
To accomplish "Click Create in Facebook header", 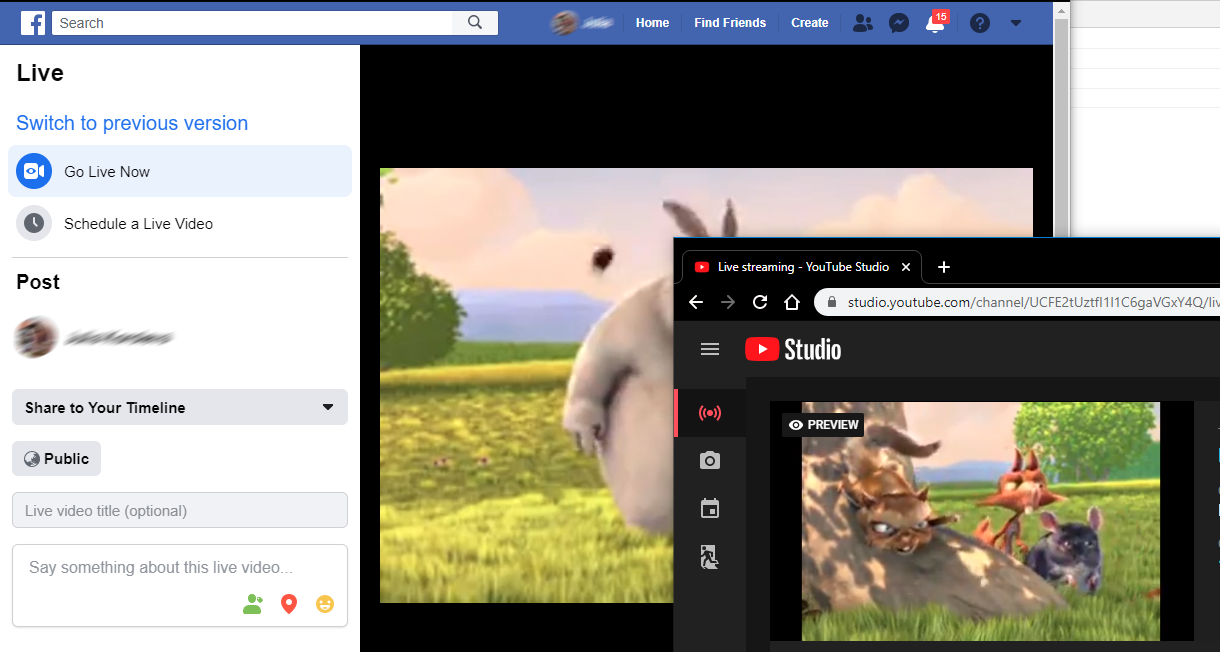I will (810, 23).
